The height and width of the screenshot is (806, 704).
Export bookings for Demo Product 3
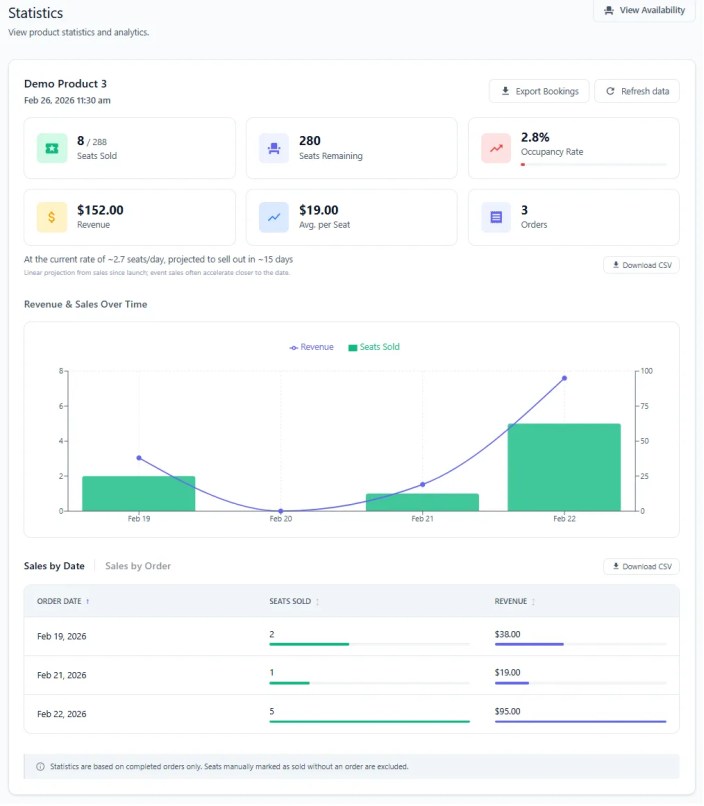click(539, 91)
